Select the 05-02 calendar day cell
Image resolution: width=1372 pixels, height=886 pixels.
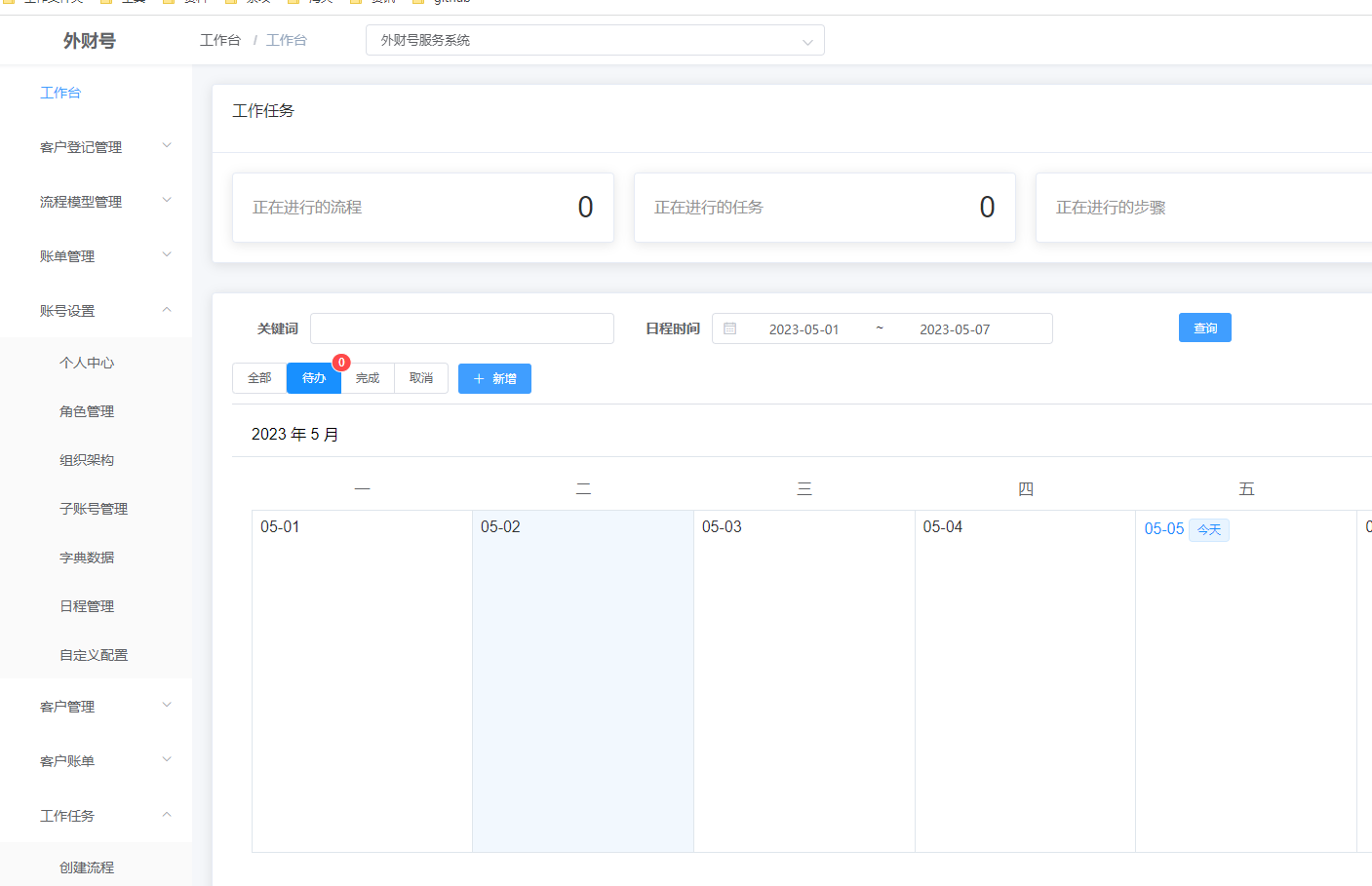point(583,681)
